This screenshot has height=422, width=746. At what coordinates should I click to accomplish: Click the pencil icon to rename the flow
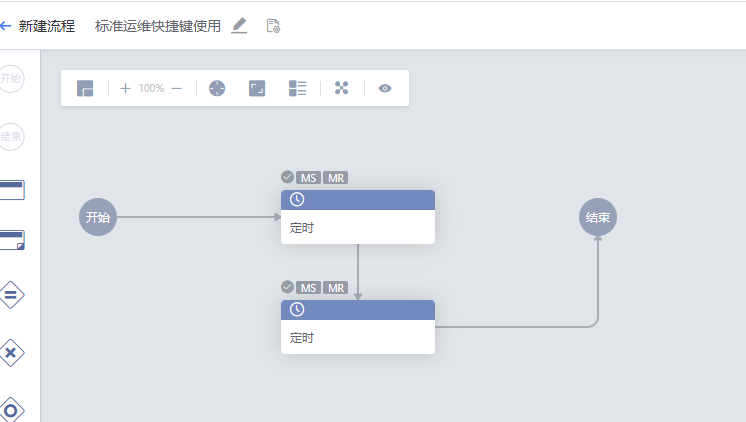tap(239, 26)
